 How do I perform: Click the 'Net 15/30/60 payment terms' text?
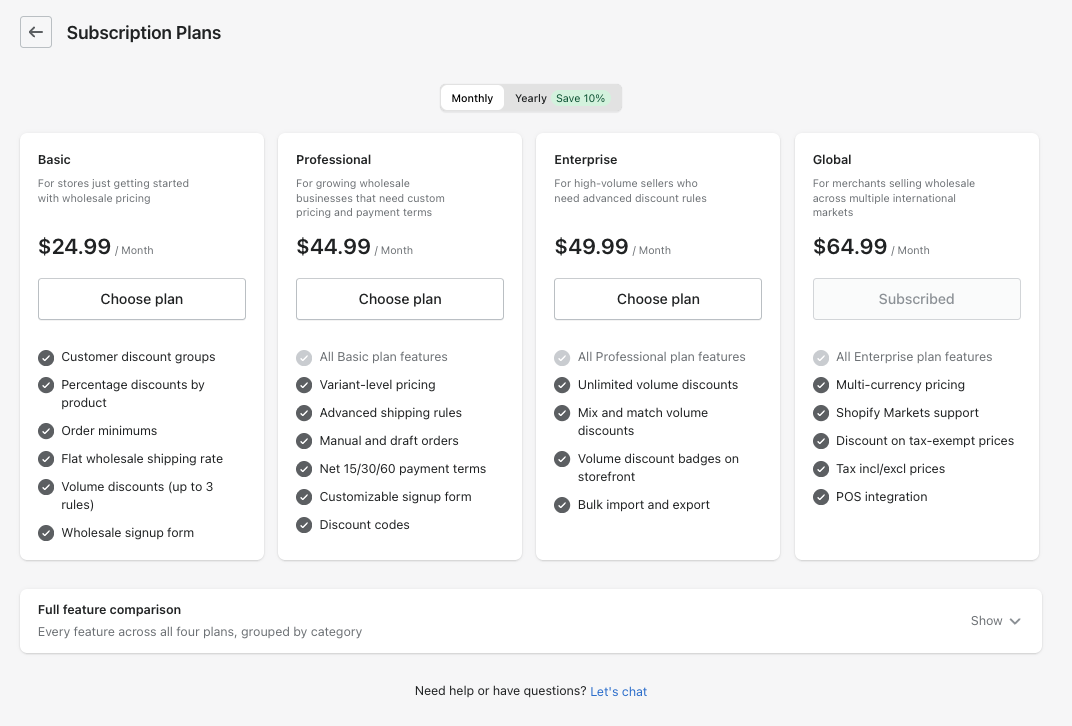click(x=403, y=469)
